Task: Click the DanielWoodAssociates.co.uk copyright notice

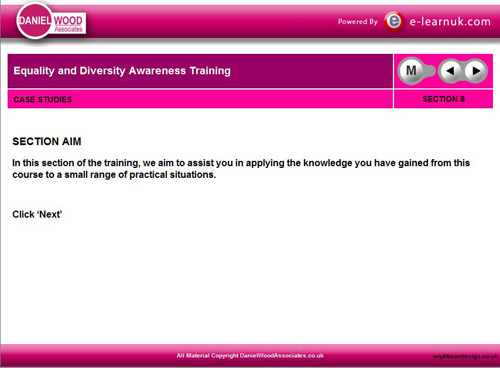Action: coord(250,356)
